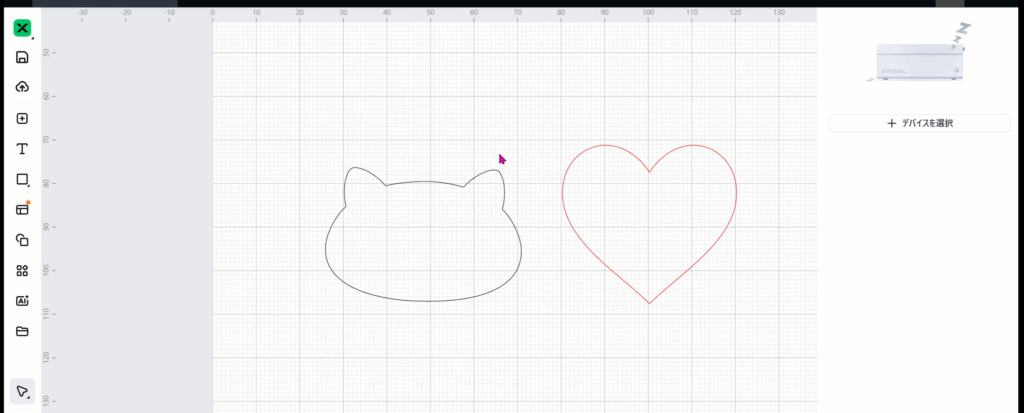This screenshot has width=1024, height=413.
Task: Click the デバイスを選択 button
Action: 920,123
